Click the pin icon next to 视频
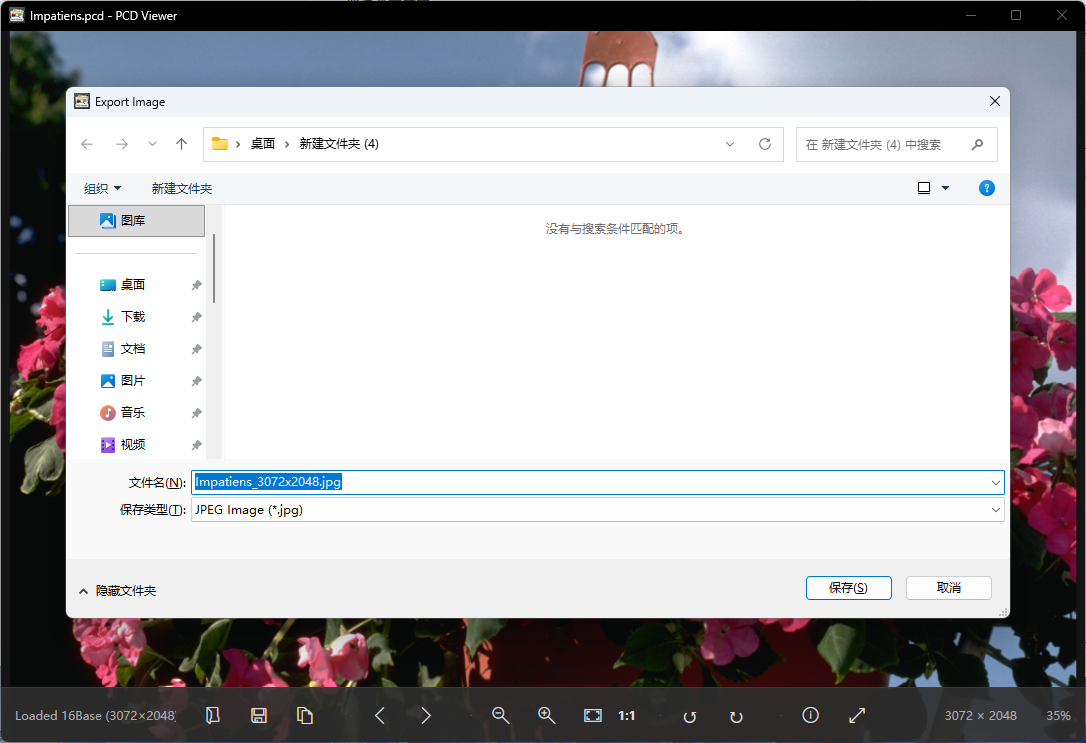1086x743 pixels. point(196,445)
